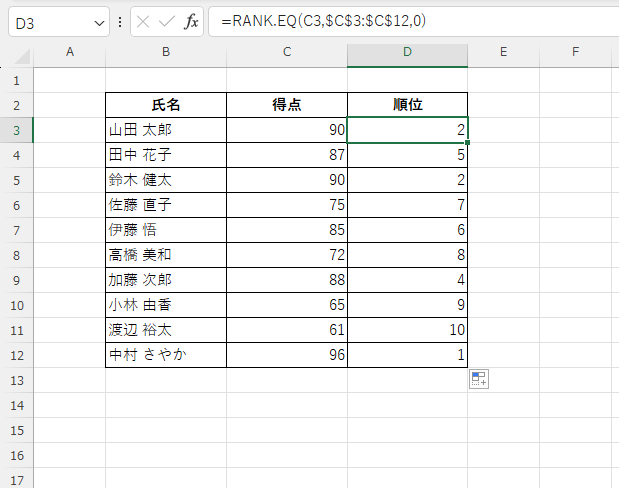Click the Select All corner triangle
The width and height of the screenshot is (619, 488).
pos(22,56)
